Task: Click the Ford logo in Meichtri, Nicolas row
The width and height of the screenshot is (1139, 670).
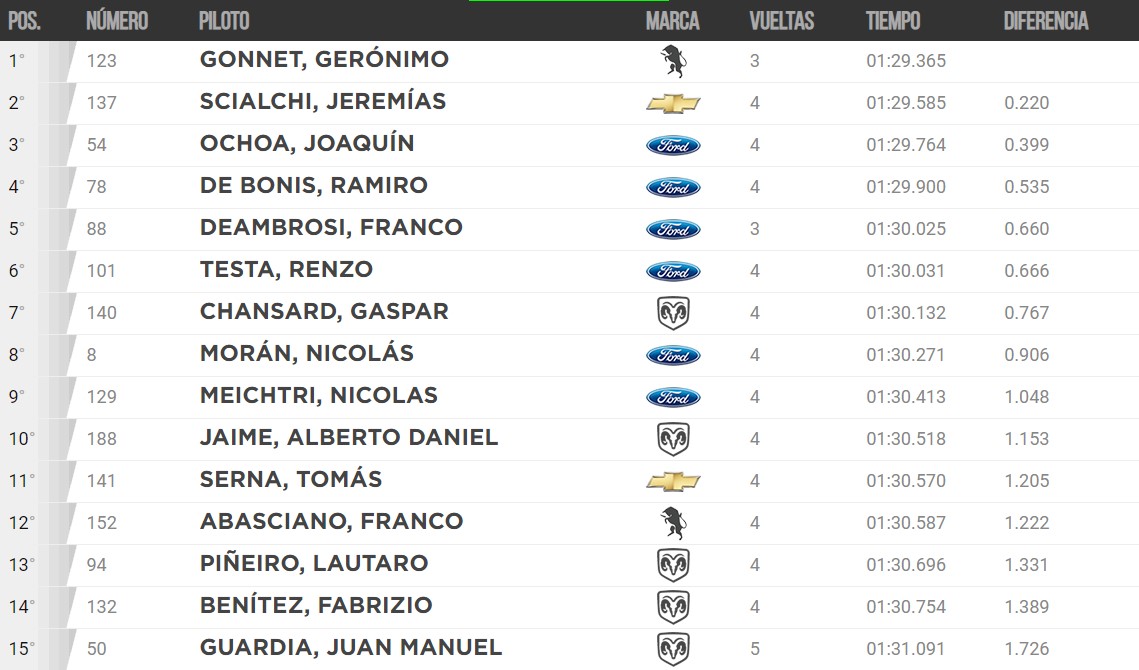Action: click(x=673, y=397)
